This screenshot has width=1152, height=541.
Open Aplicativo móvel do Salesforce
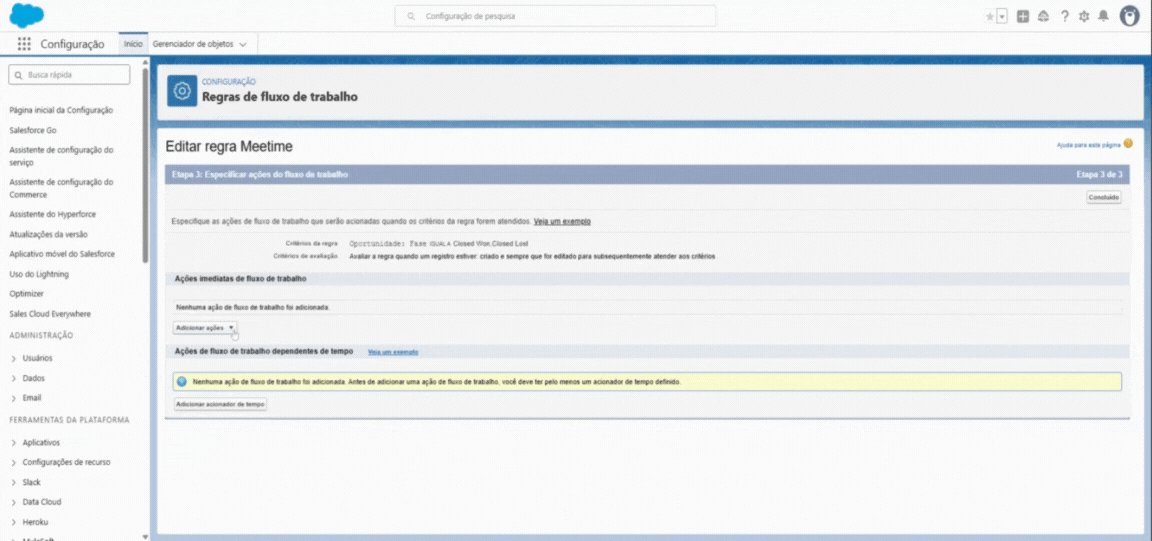pyautogui.click(x=62, y=254)
